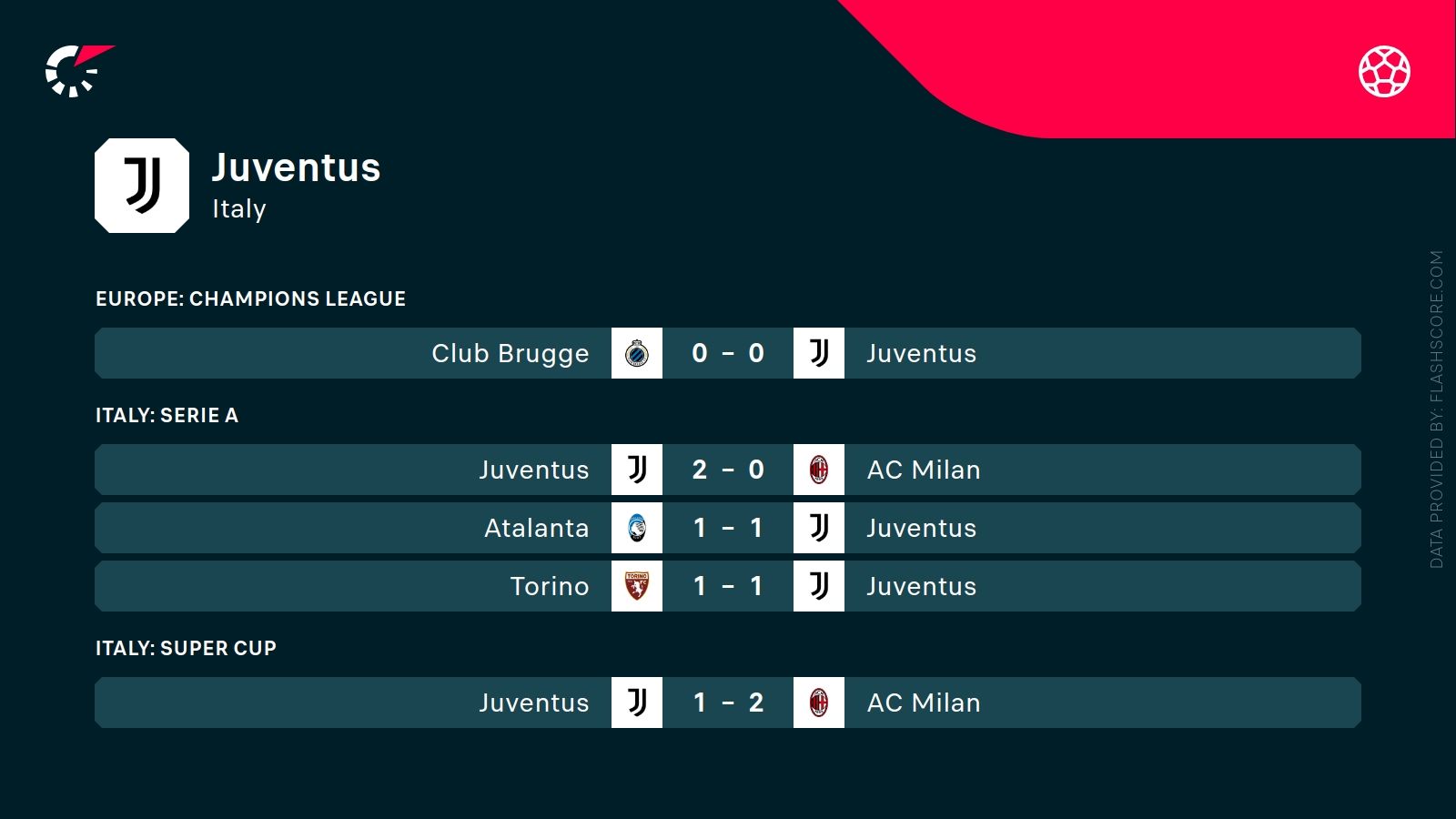Click the Data Provided By Flashscore.com text

pos(1436,409)
